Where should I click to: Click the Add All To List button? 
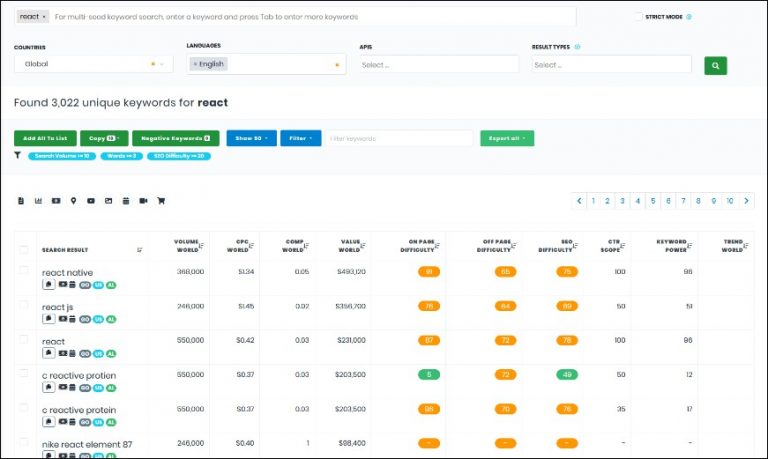45,138
